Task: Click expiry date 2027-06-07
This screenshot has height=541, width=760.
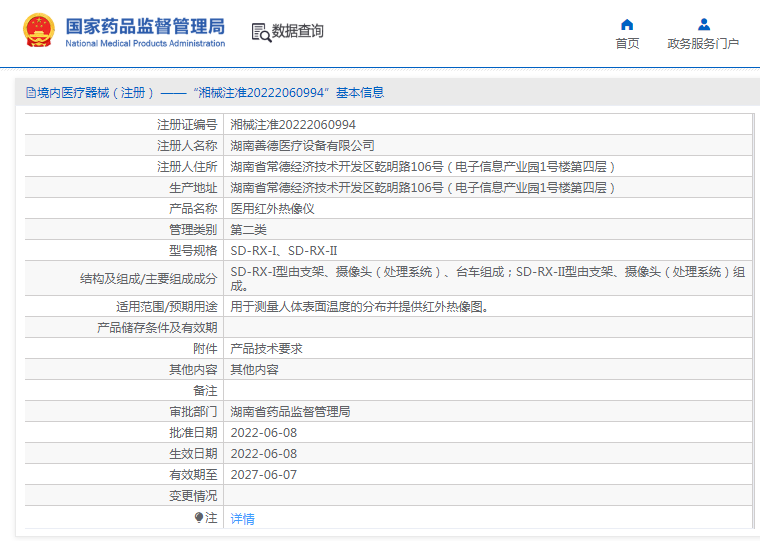Action: click(x=264, y=475)
